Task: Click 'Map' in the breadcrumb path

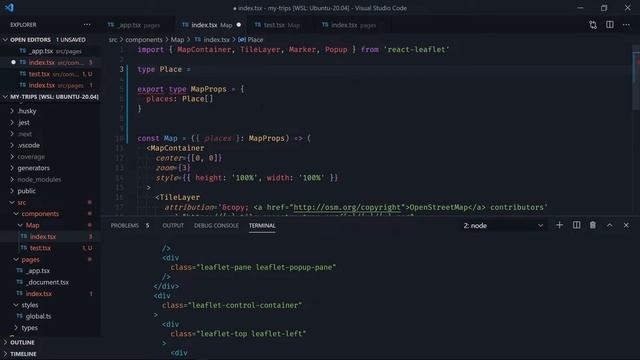Action: [177, 40]
